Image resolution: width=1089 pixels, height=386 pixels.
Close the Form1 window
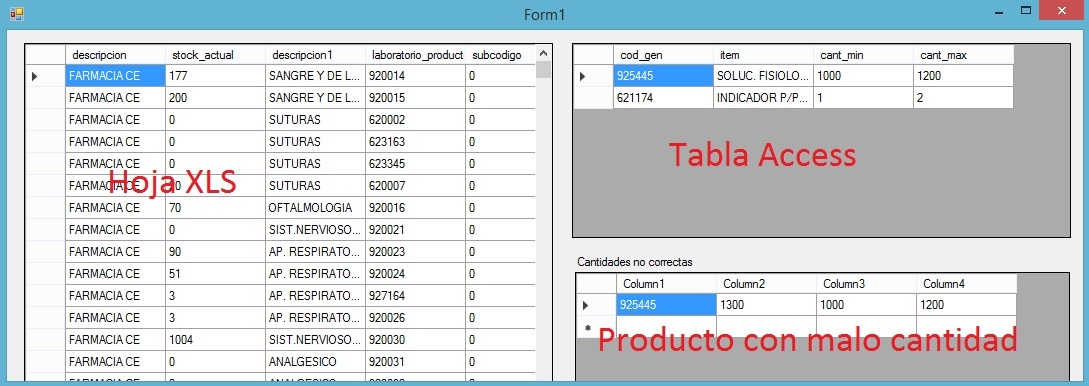(1062, 11)
